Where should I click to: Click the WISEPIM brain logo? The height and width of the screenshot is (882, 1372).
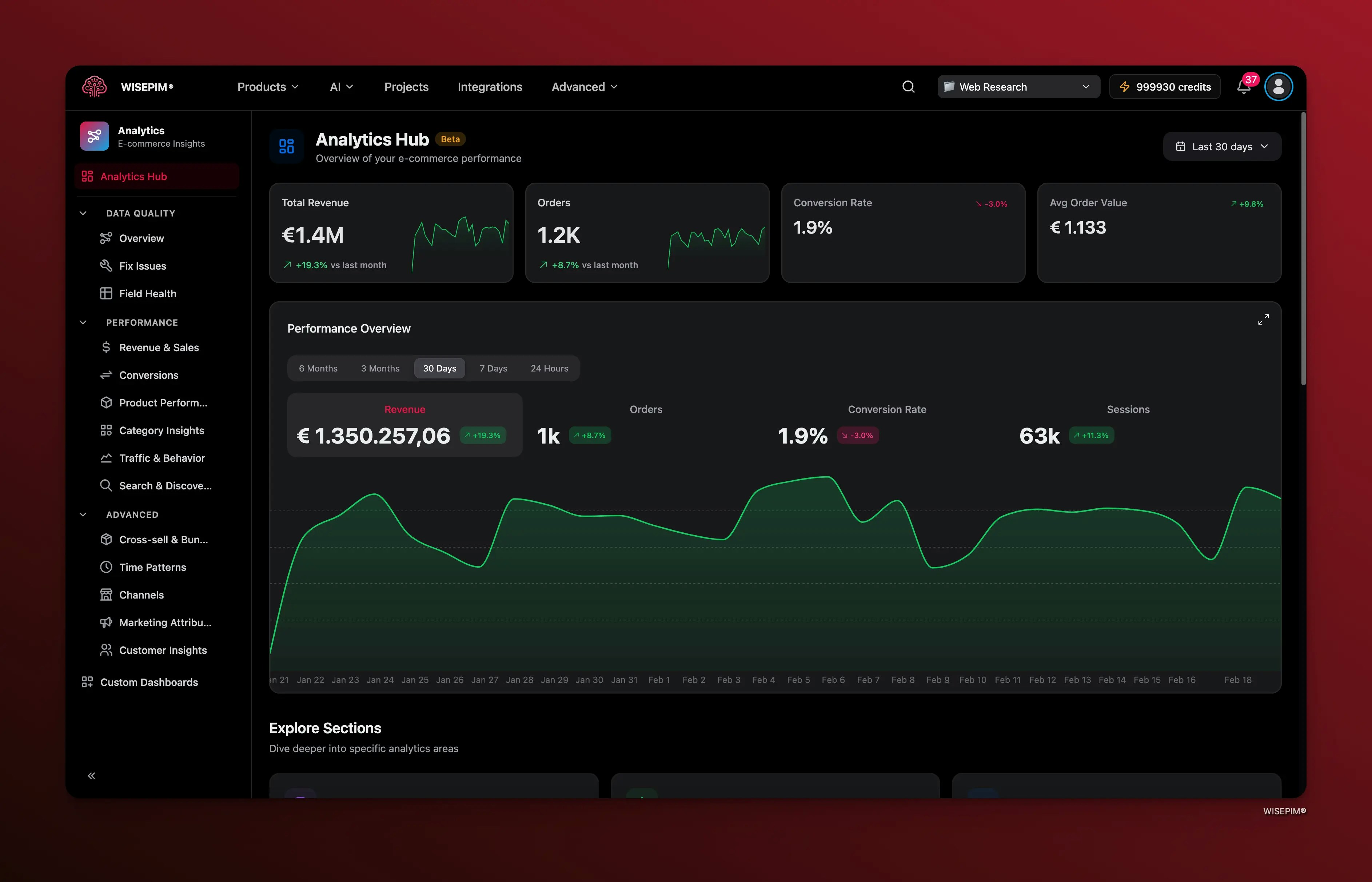[94, 87]
